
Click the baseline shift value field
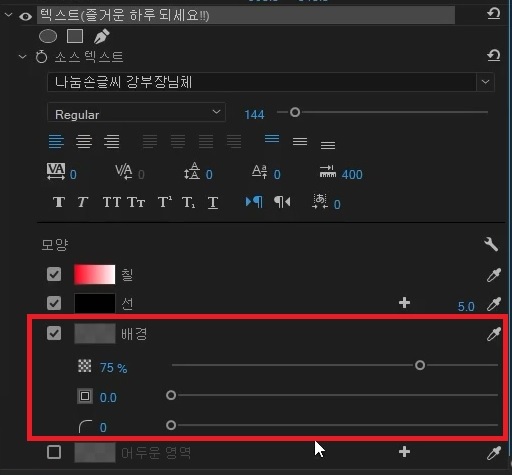point(277,175)
